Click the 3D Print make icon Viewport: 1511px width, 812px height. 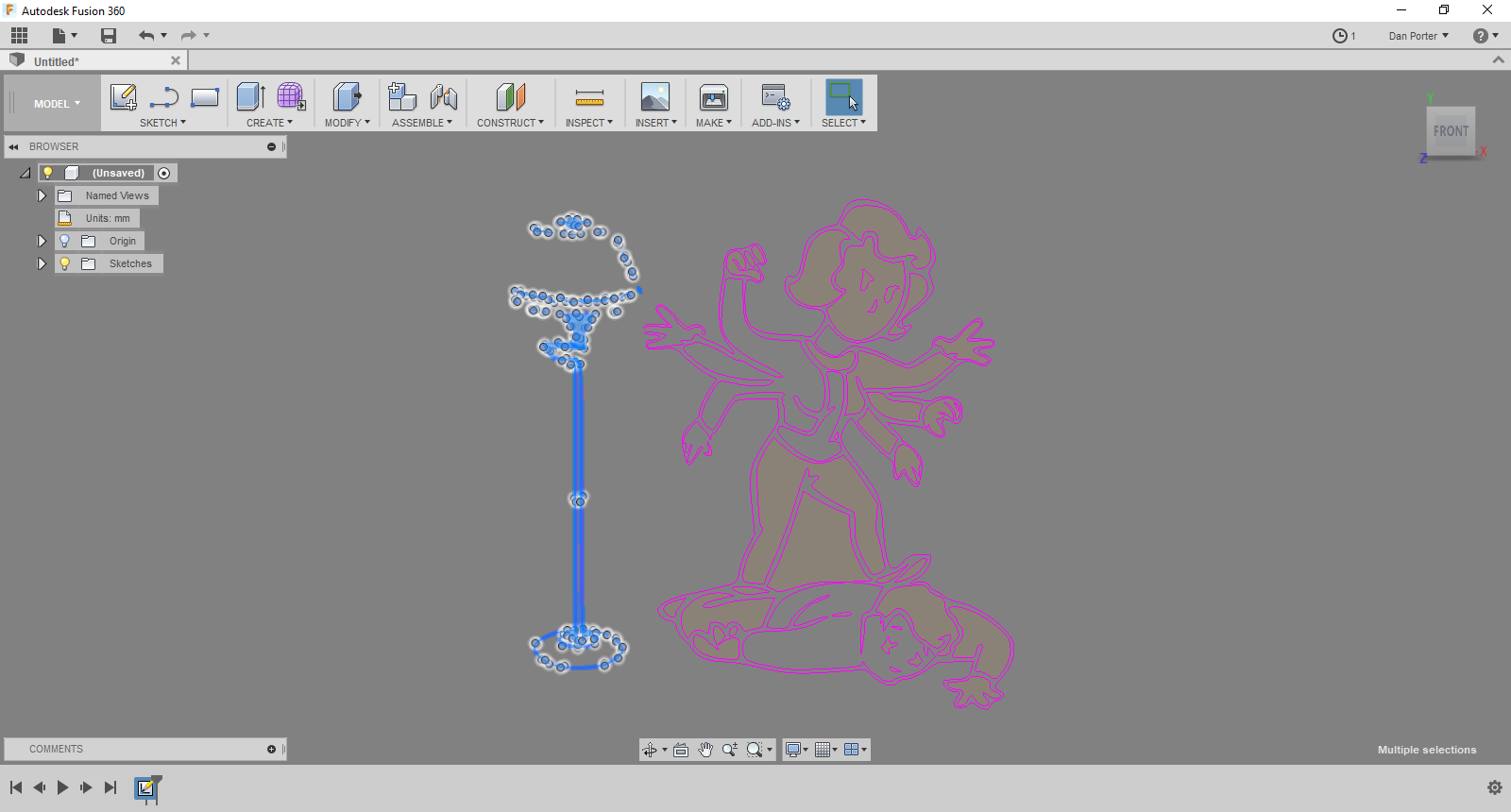[x=714, y=96]
